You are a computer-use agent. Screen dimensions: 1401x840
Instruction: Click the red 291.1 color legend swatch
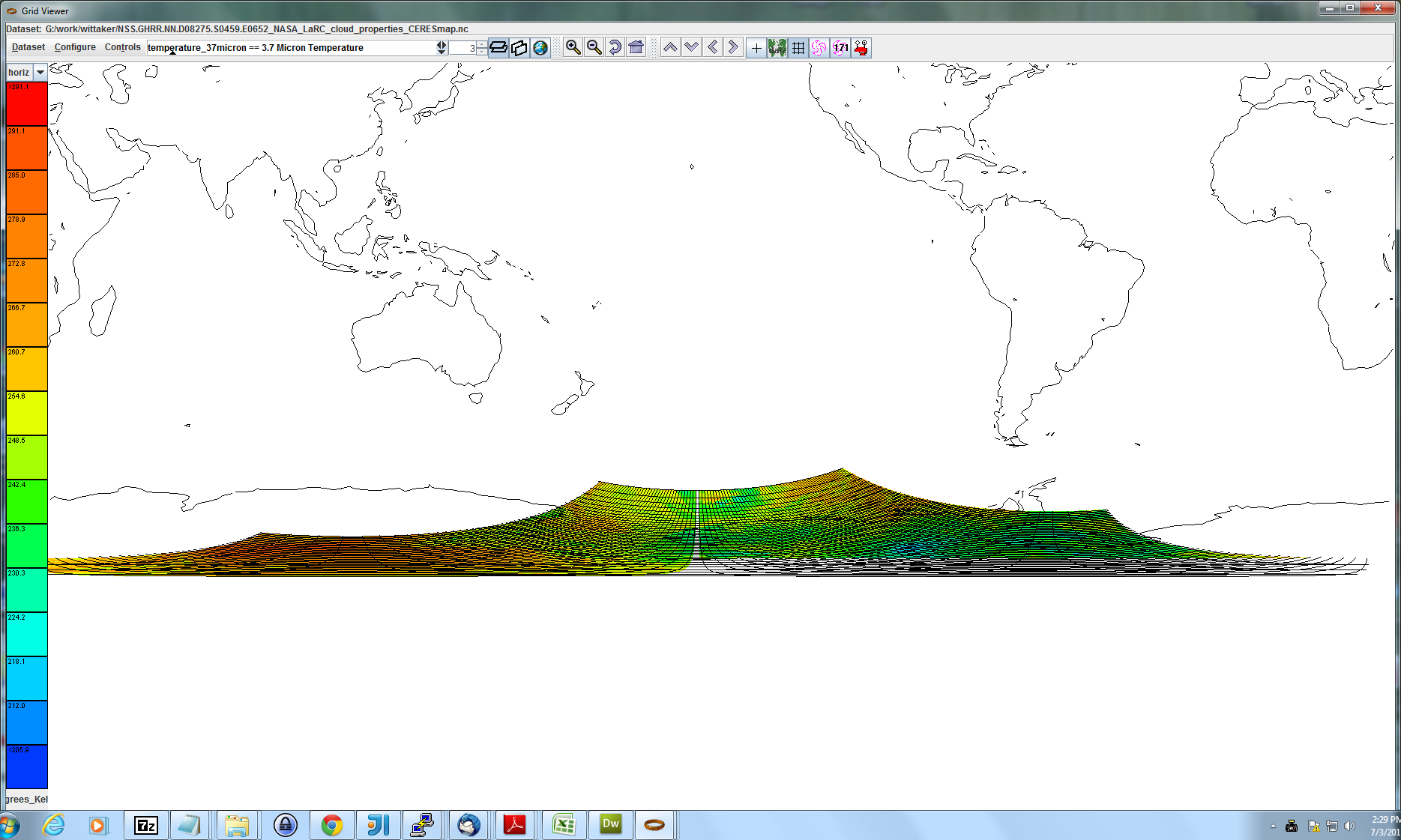[27, 105]
